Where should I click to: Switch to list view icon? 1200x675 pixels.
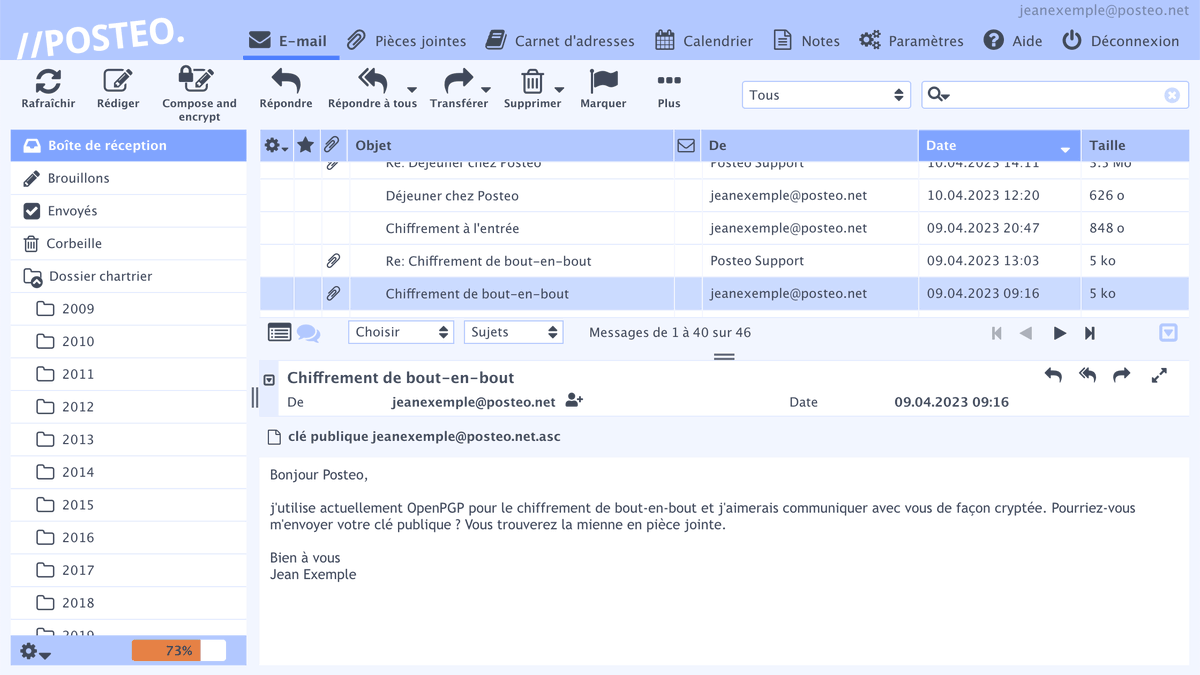tap(279, 333)
